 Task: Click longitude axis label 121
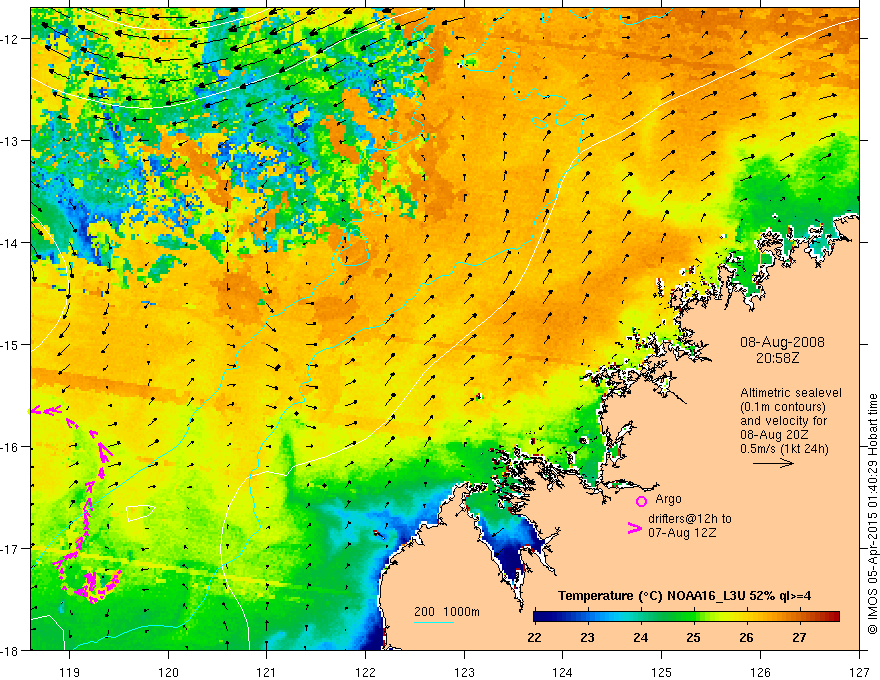tap(267, 672)
